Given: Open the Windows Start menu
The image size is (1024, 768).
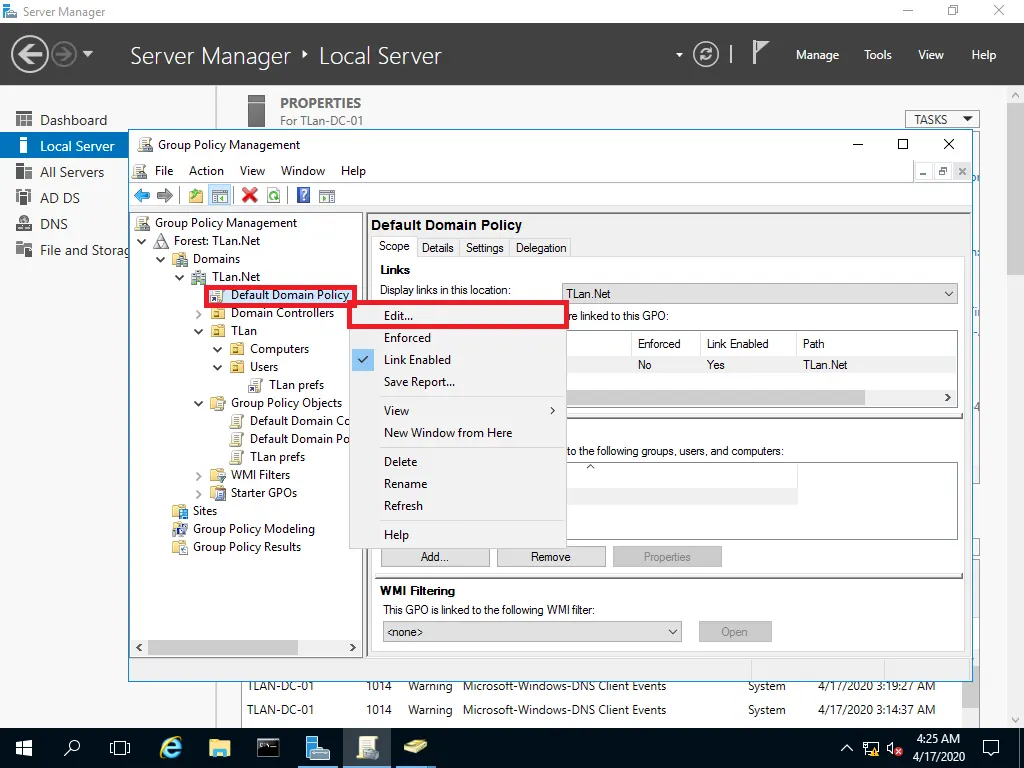Looking at the screenshot, I should [24, 748].
